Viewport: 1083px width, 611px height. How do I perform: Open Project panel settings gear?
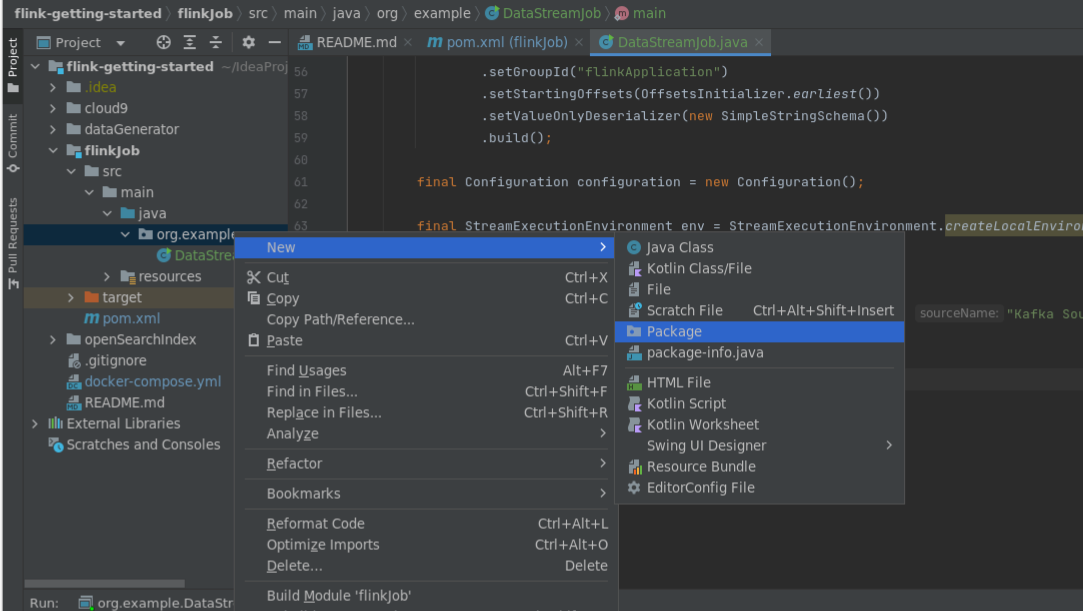[249, 43]
